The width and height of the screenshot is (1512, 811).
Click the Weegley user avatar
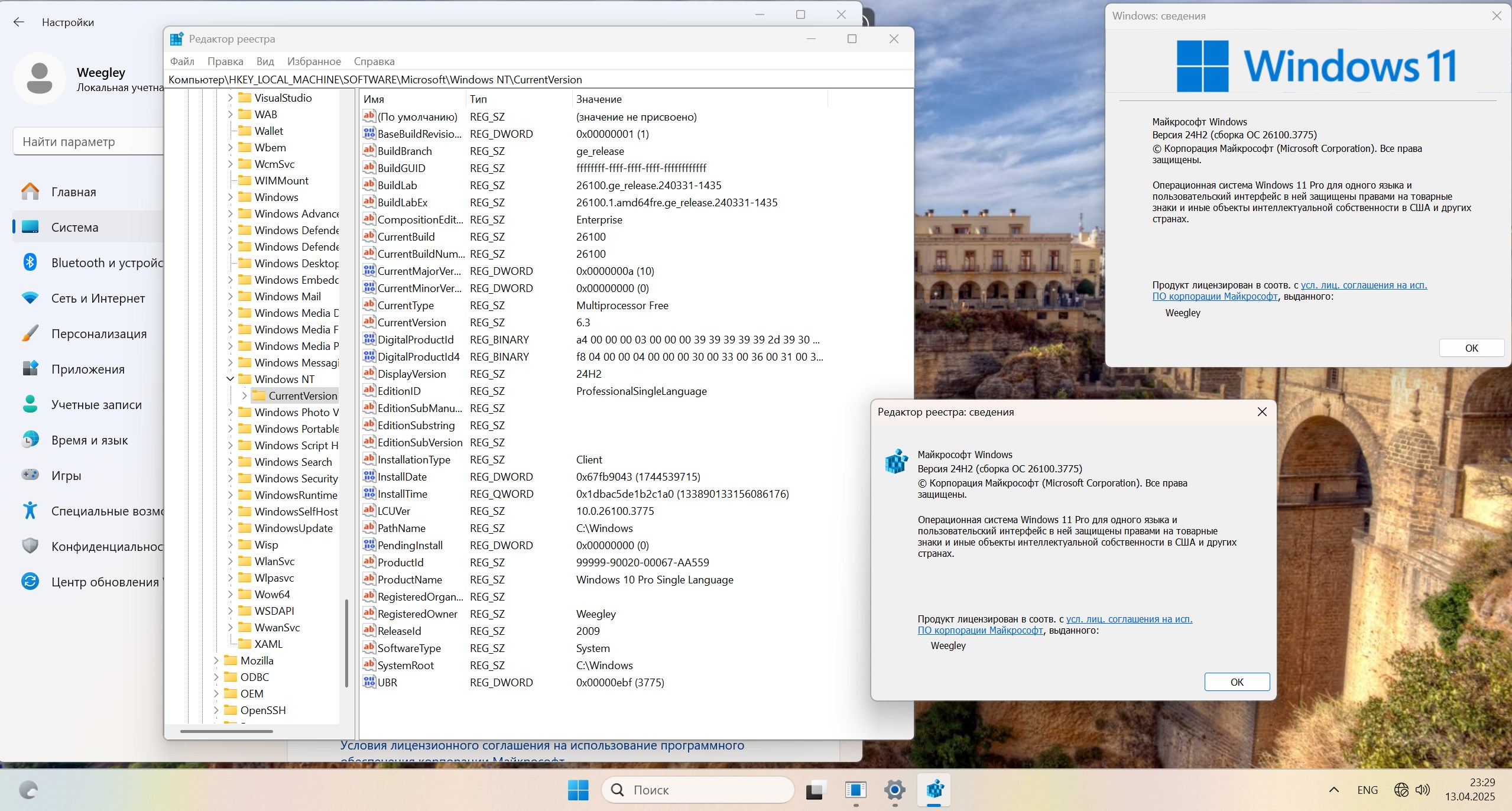39,78
